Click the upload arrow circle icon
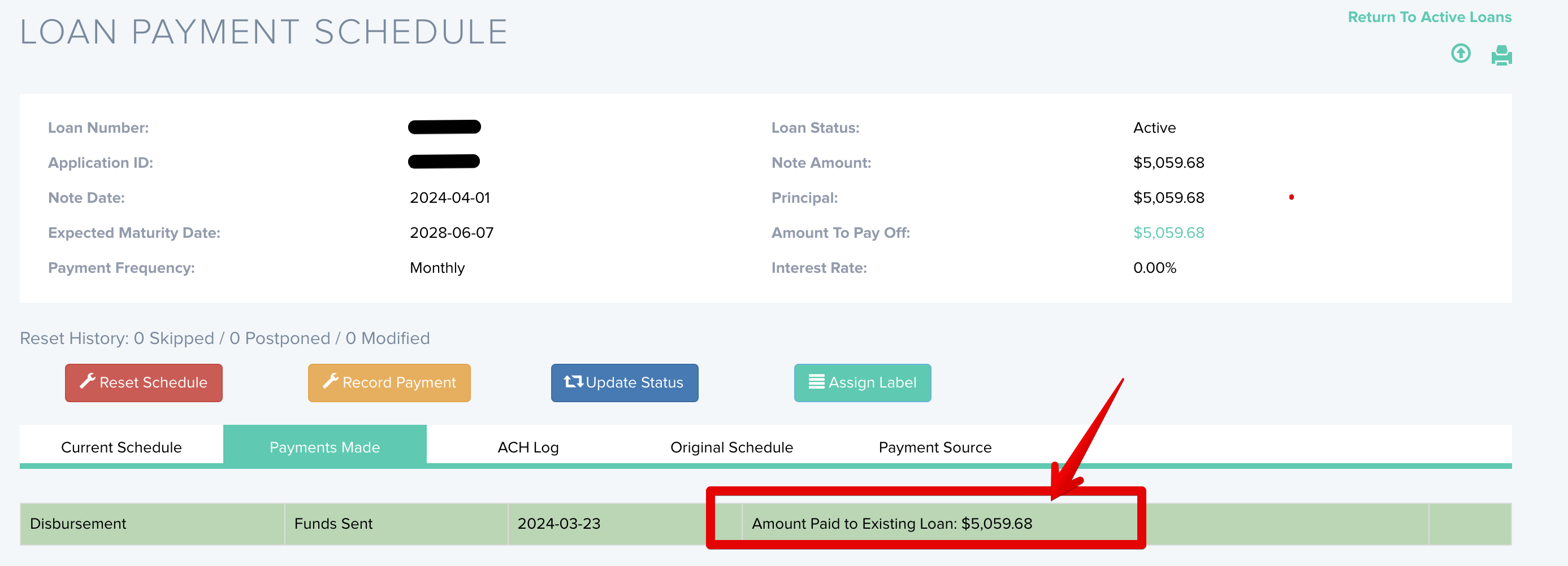Image resolution: width=1568 pixels, height=566 pixels. (x=1460, y=54)
